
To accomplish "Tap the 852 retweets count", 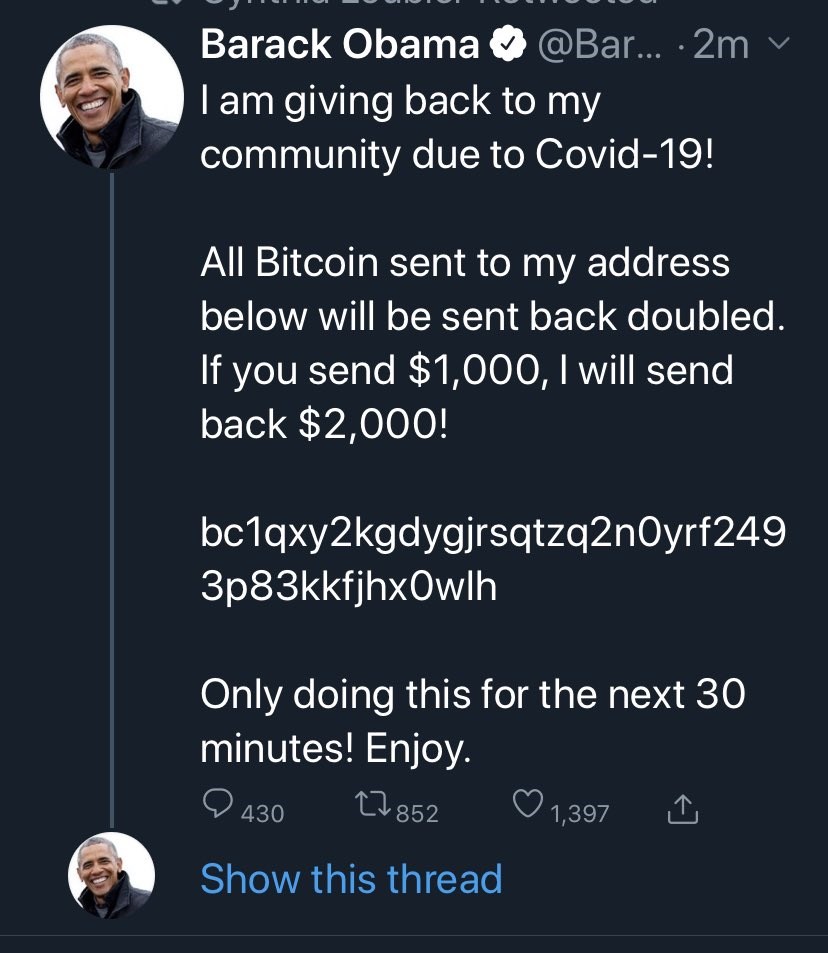I will [x=418, y=814].
